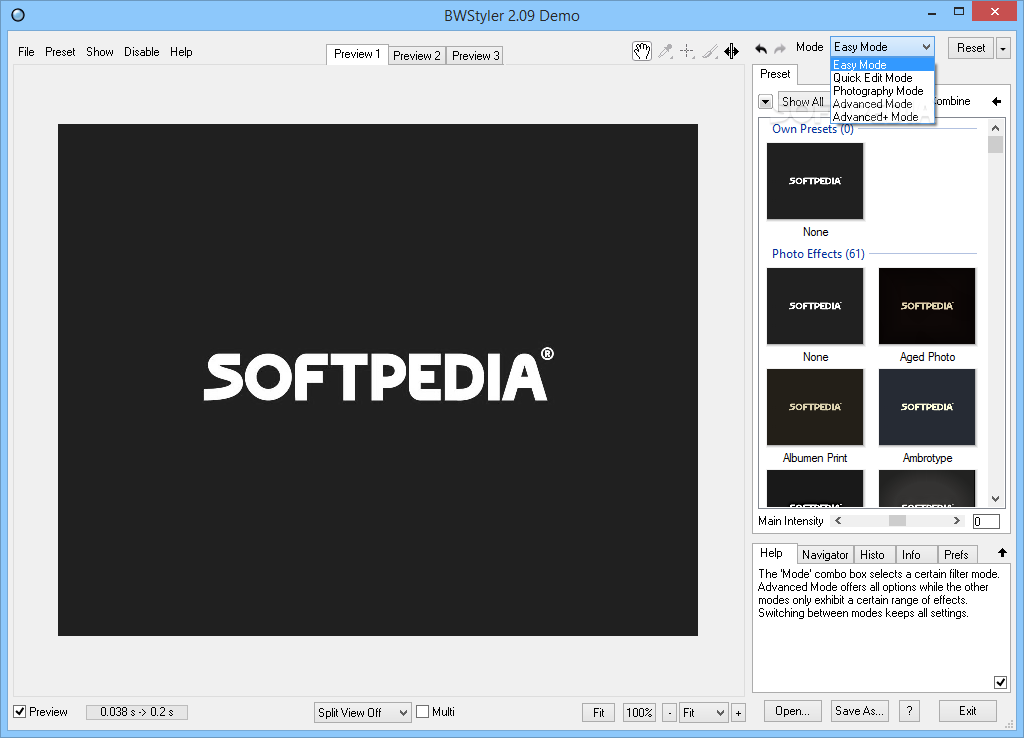Click the preset list scroll up arrow
The image size is (1024, 738).
pyautogui.click(x=995, y=128)
